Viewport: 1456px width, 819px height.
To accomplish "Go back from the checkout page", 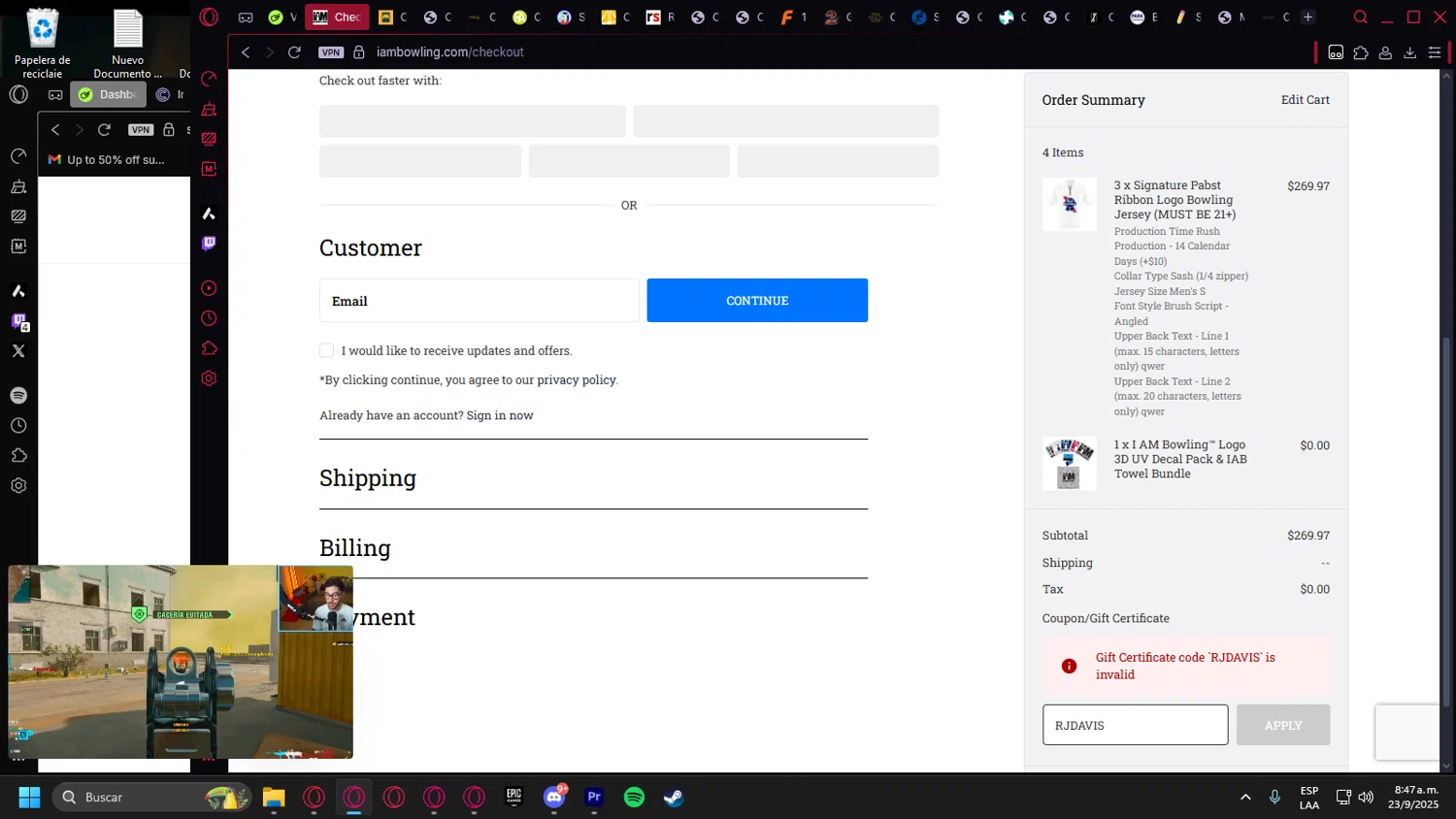I will point(246,52).
